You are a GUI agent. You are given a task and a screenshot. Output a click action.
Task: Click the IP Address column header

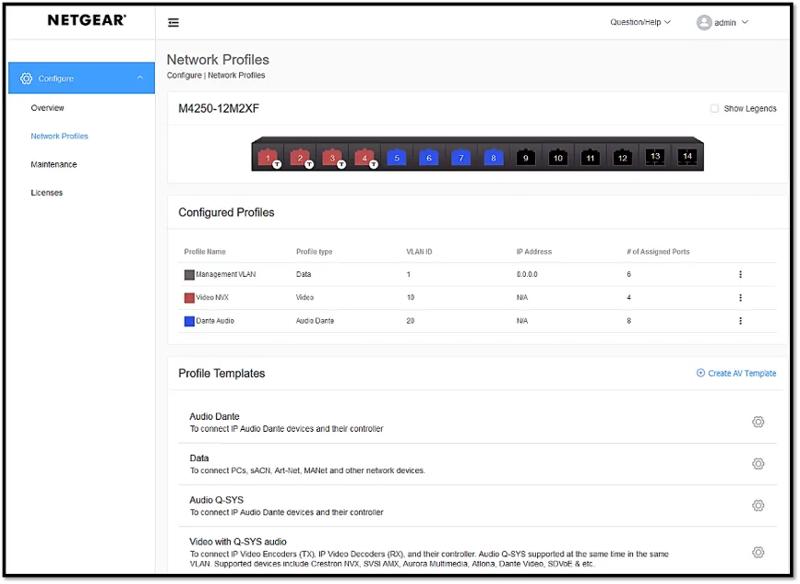click(534, 252)
